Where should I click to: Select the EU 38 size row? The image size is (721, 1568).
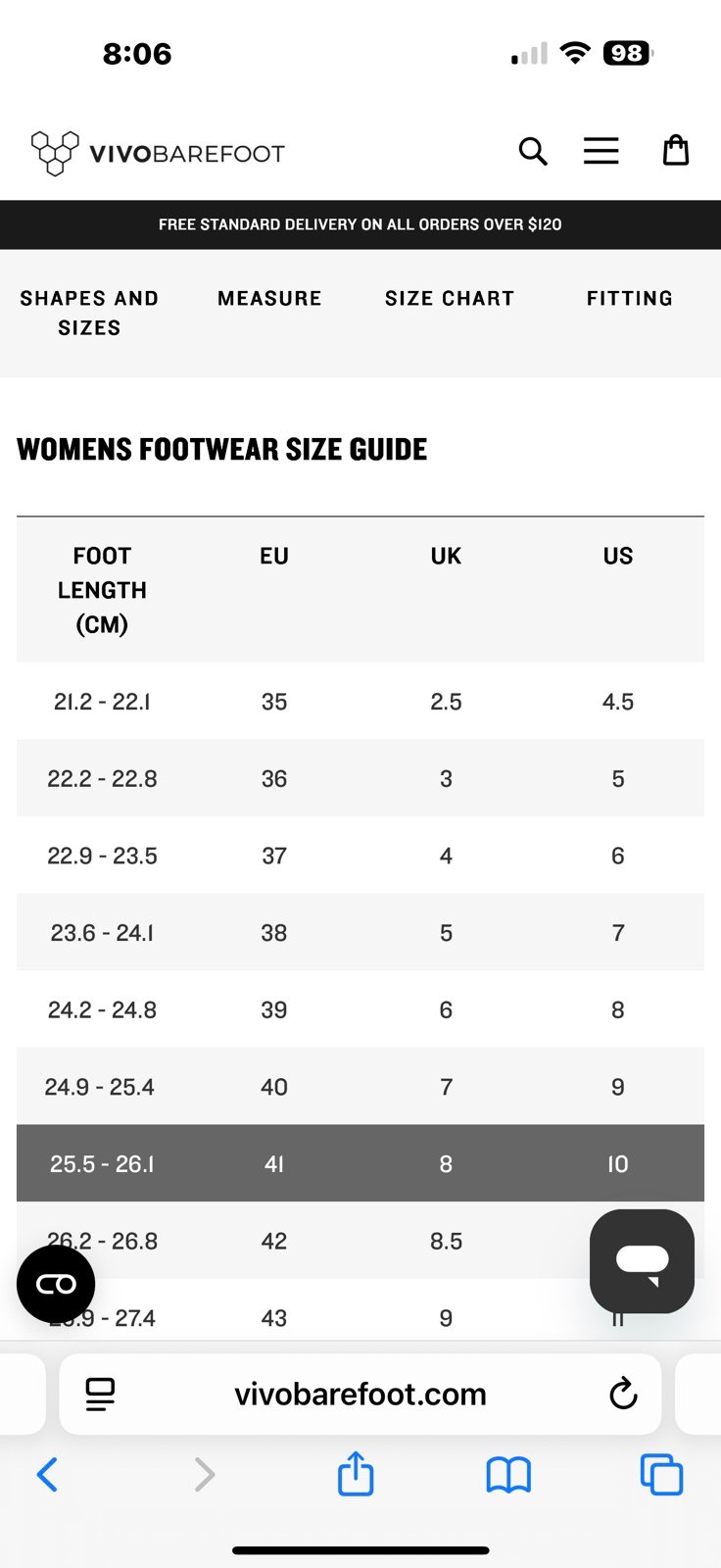360,932
